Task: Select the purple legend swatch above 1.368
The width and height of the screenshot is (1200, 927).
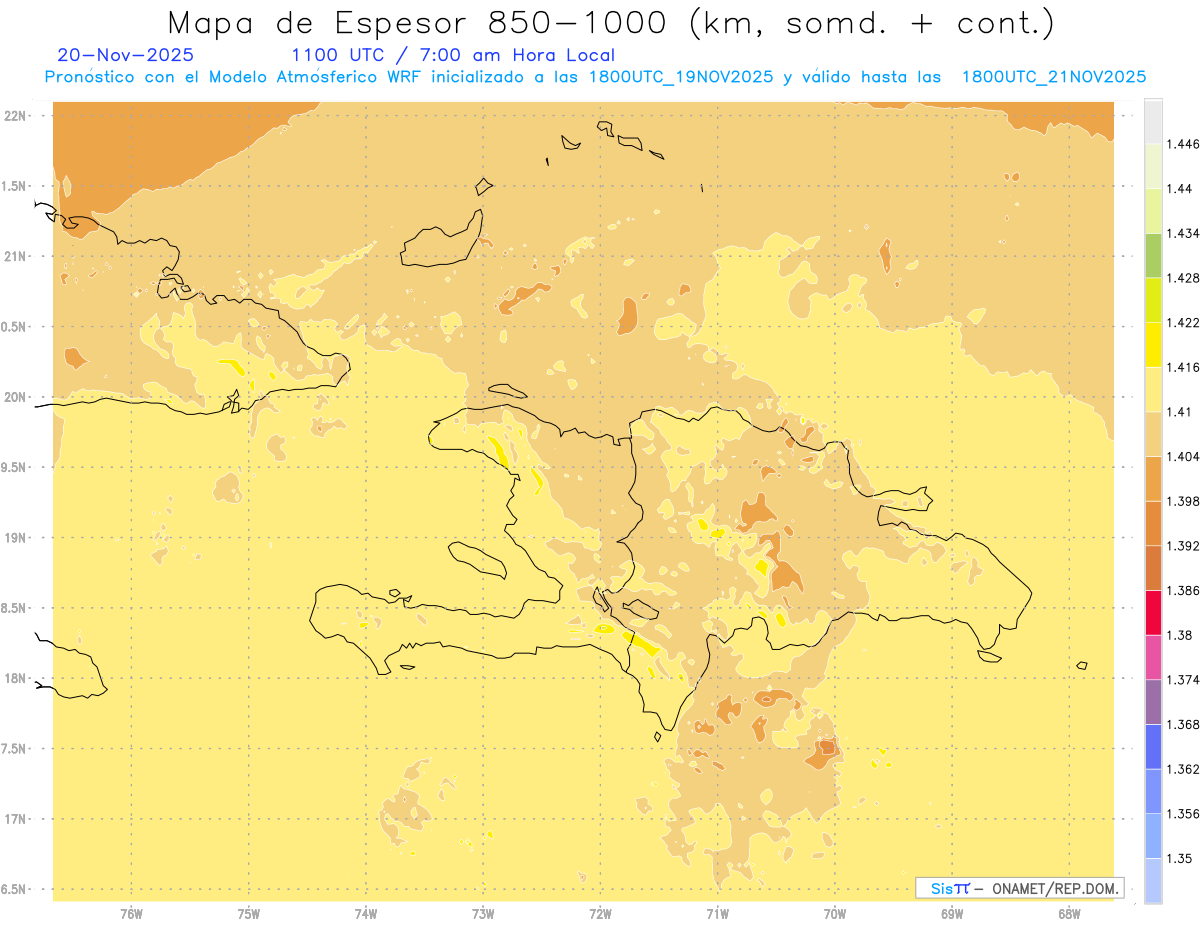Action: 1154,702
